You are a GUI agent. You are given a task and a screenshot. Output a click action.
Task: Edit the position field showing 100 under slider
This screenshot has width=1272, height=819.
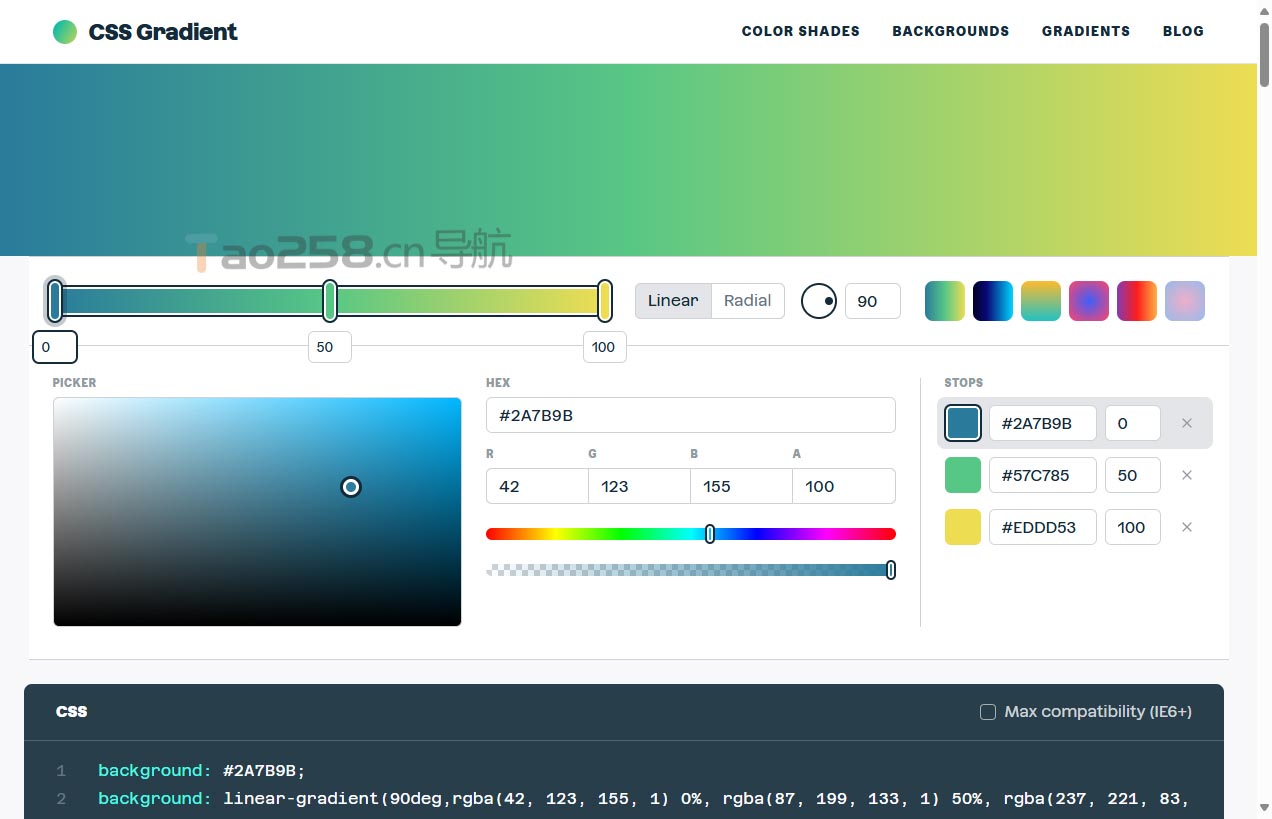click(605, 347)
